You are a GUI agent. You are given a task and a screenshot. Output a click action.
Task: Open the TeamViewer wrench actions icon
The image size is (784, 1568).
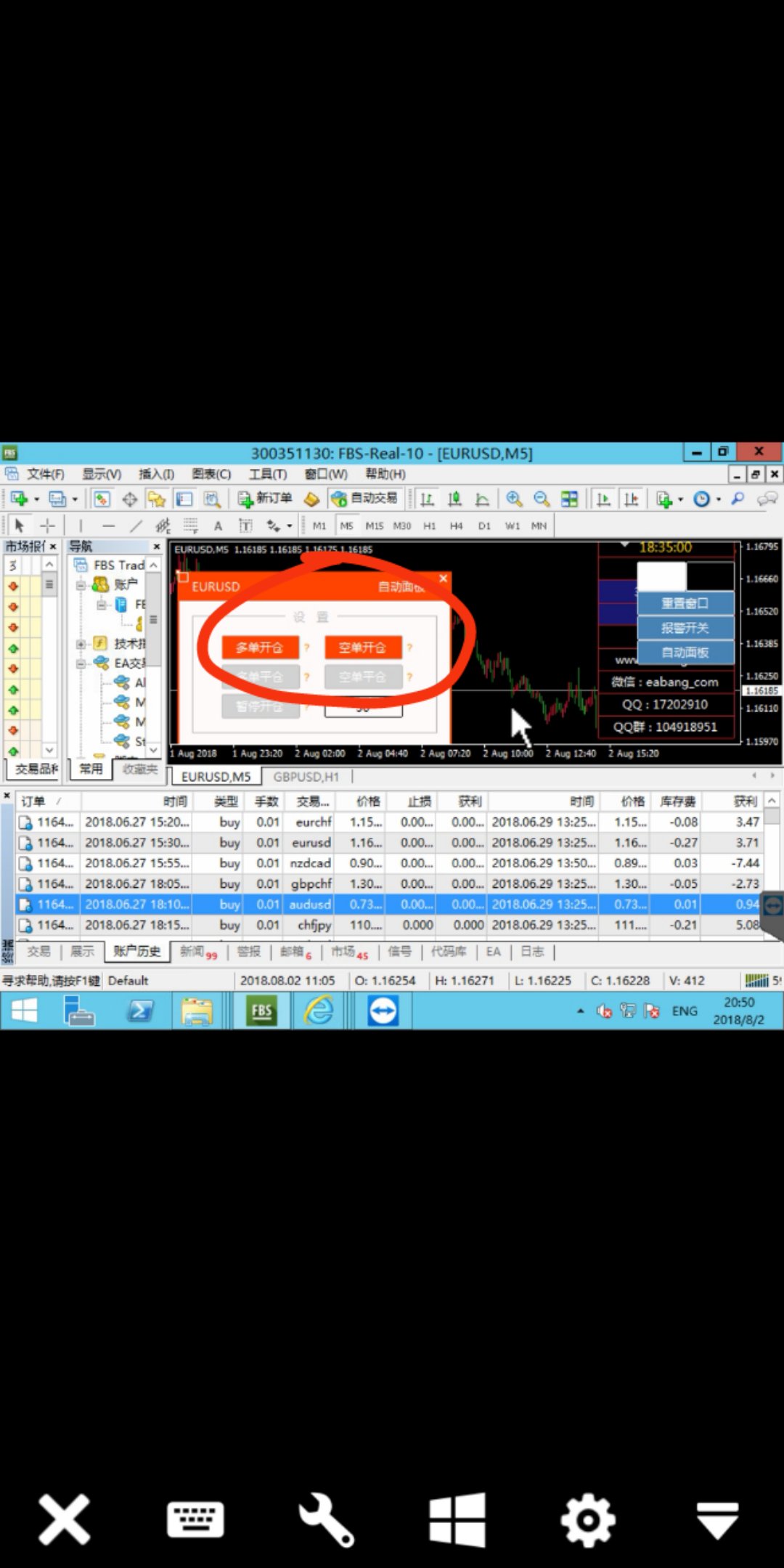[x=326, y=1519]
